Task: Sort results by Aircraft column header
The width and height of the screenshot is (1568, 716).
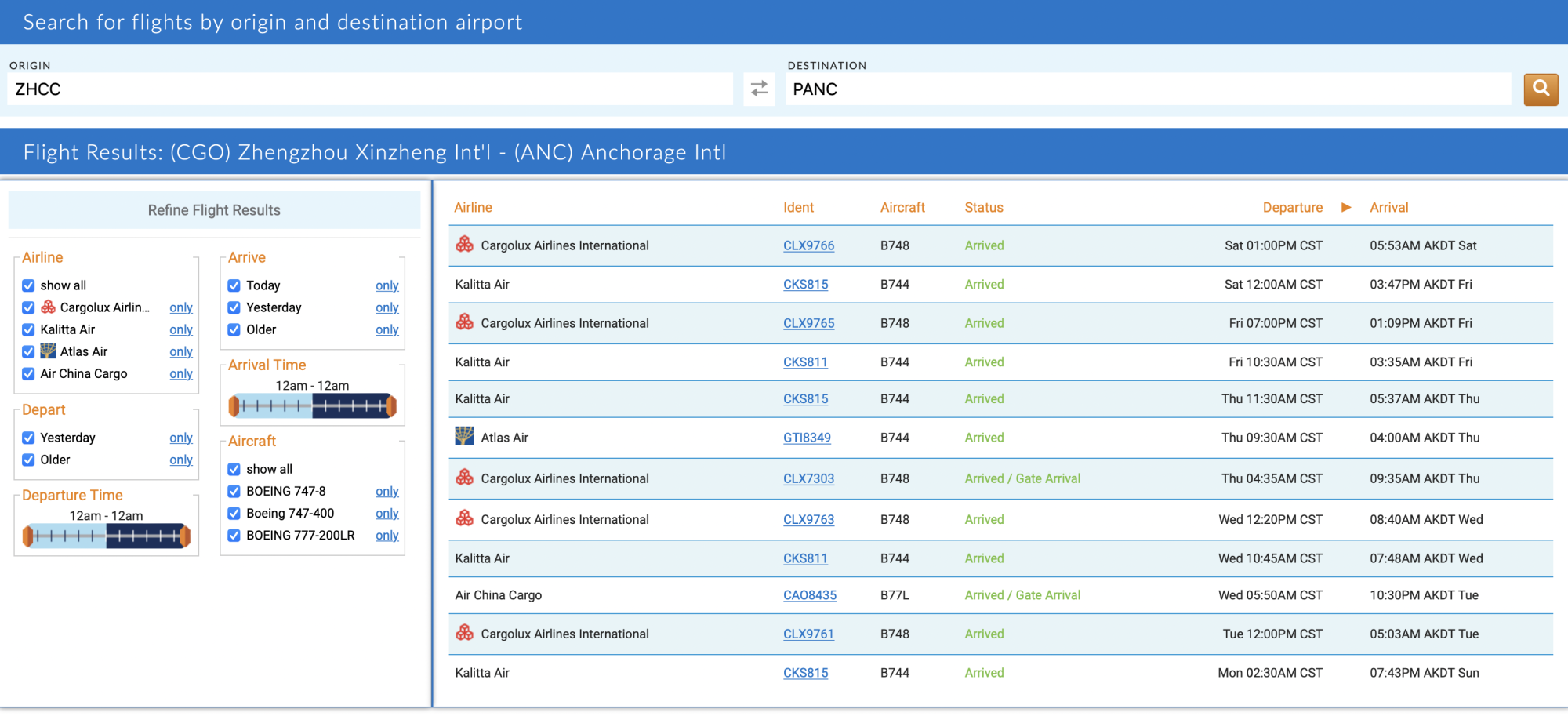Action: click(x=902, y=207)
